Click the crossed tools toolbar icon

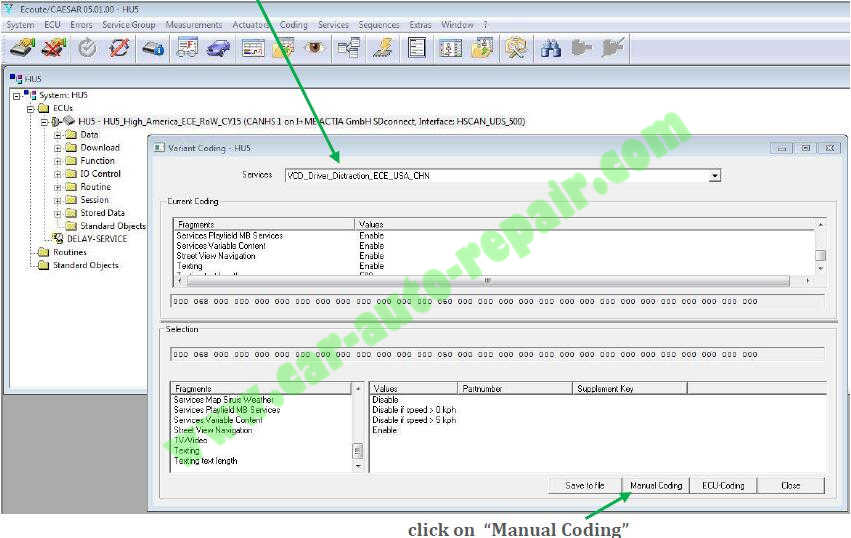tap(516, 48)
